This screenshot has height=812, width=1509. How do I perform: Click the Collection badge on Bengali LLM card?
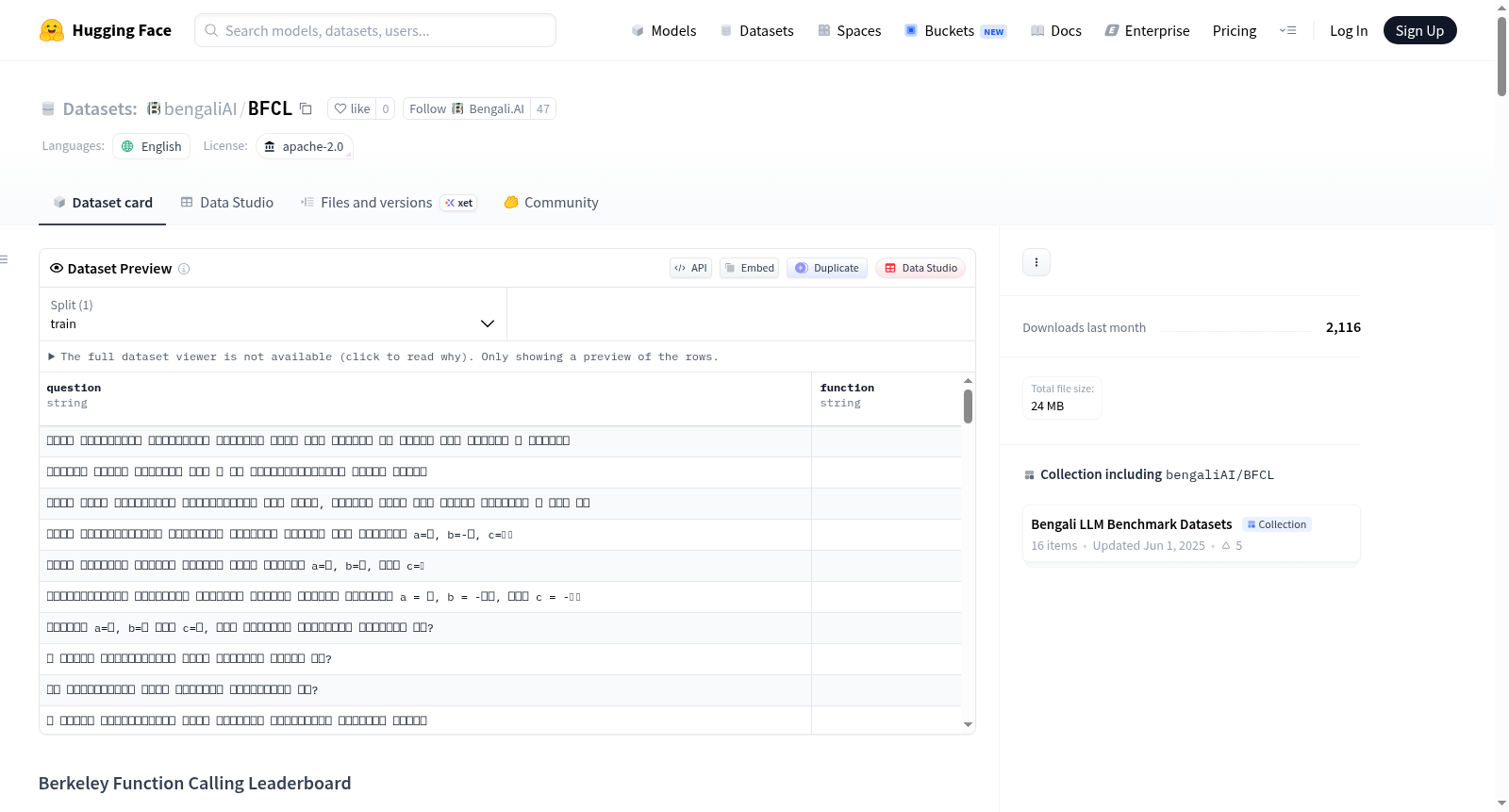1277,524
